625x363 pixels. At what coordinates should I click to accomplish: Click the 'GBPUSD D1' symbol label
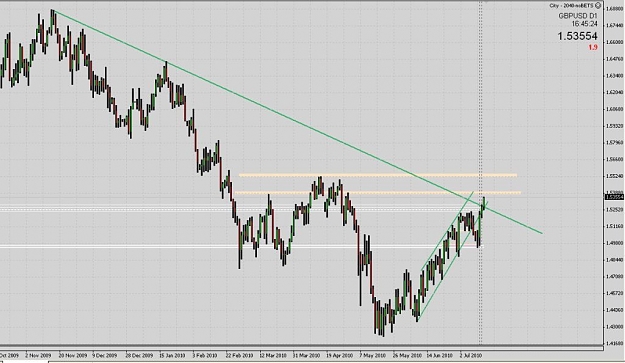(578, 16)
